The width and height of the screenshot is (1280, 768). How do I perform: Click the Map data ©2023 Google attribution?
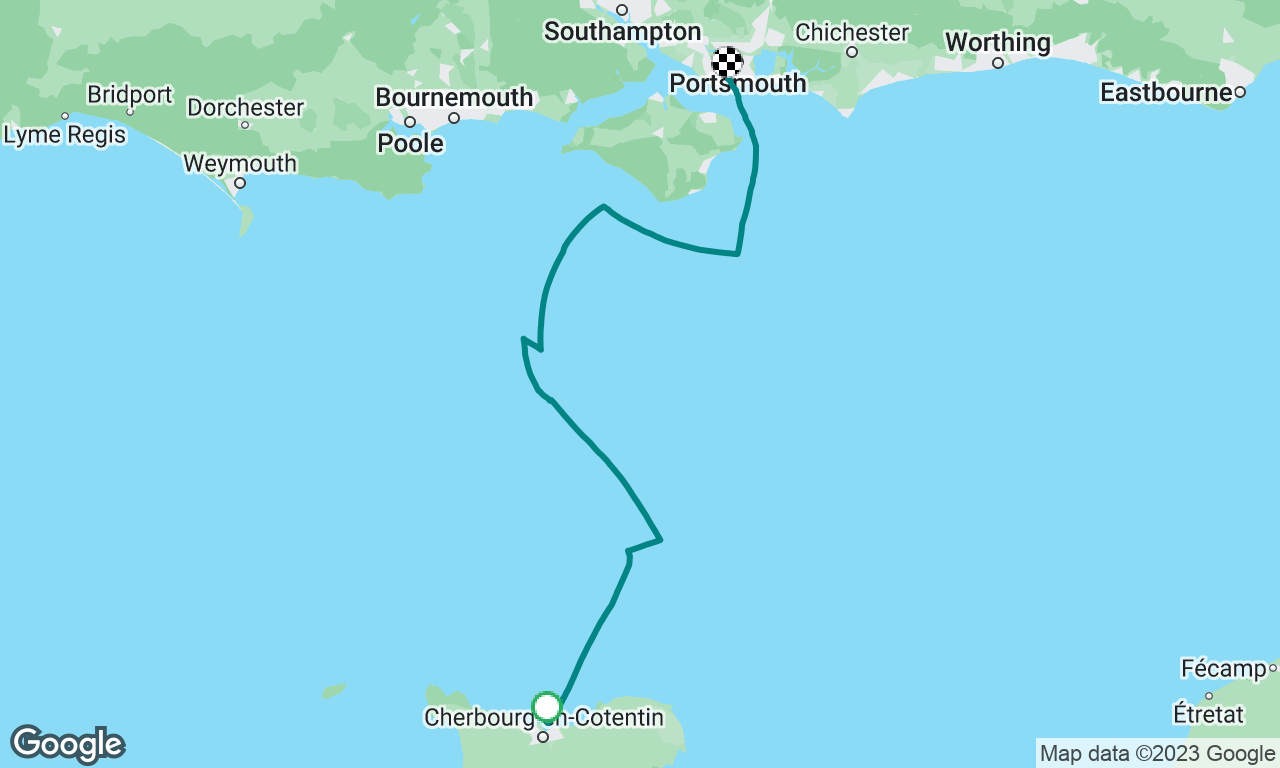1157,754
